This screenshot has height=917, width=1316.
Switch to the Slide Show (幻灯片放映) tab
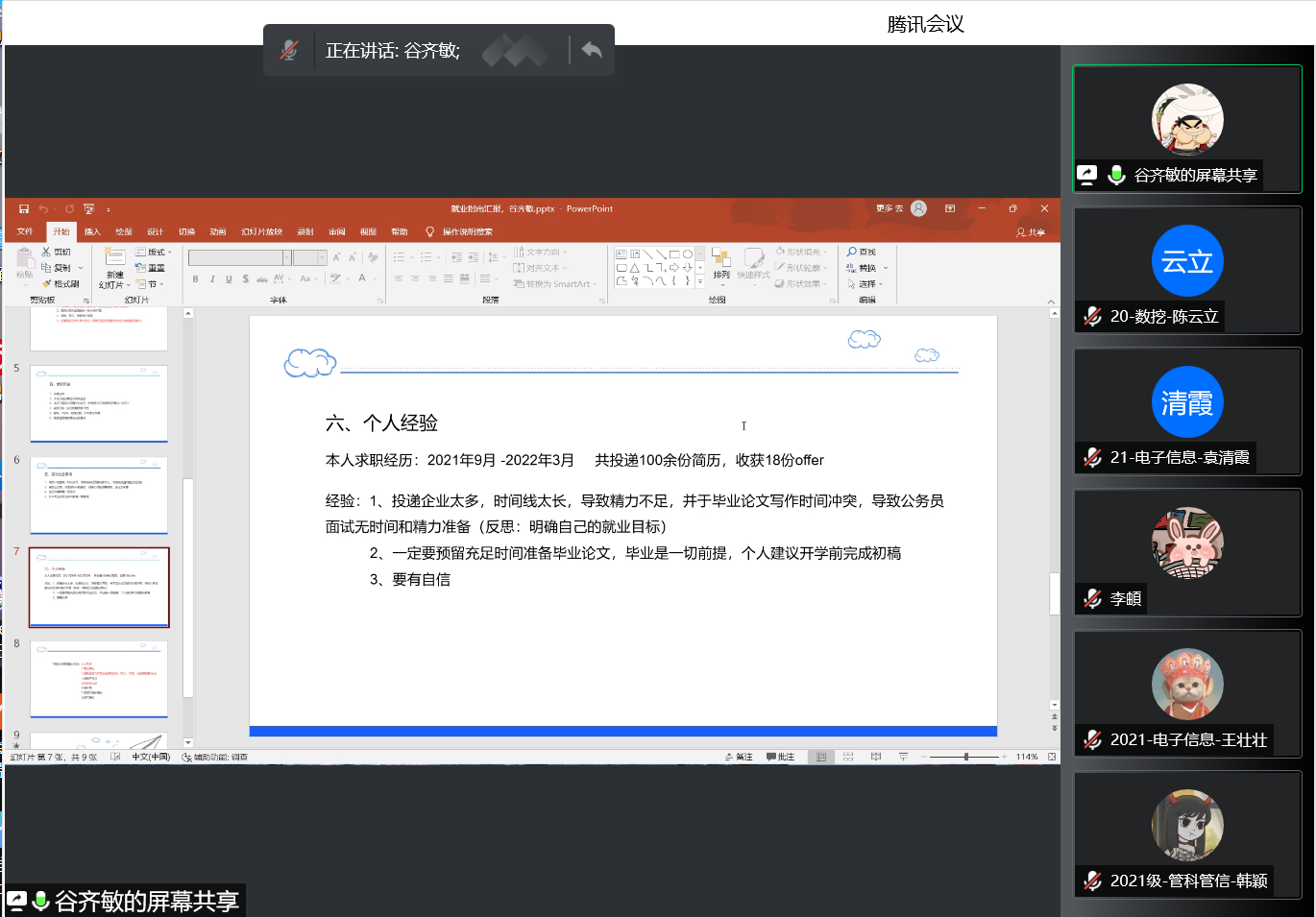[x=261, y=231]
